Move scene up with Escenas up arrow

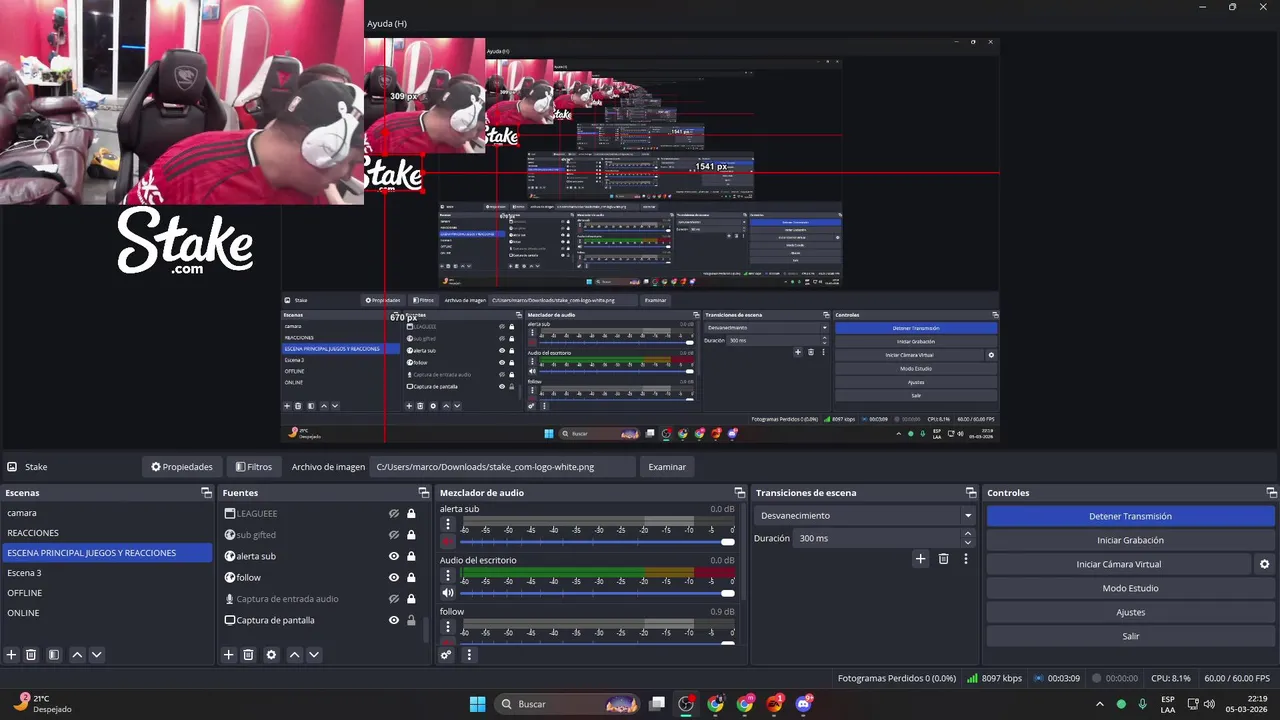click(77, 655)
